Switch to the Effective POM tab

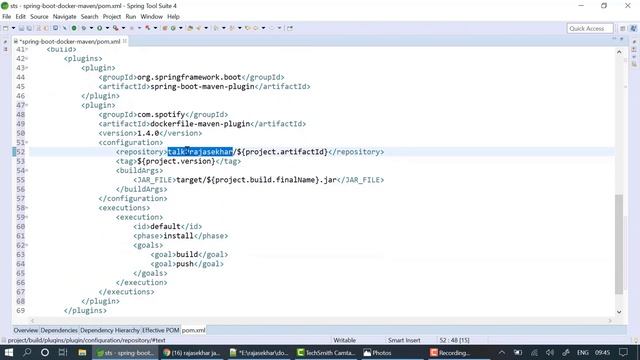click(160, 330)
